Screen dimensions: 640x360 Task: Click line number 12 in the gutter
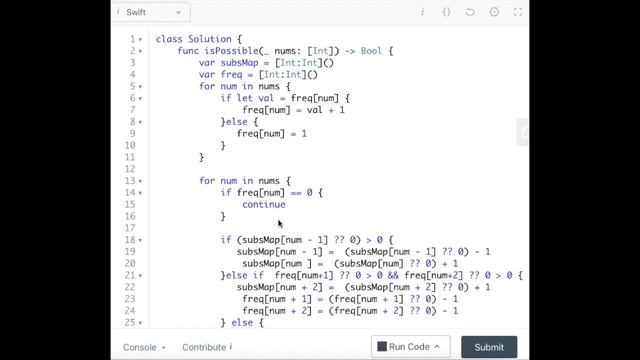click(x=130, y=169)
